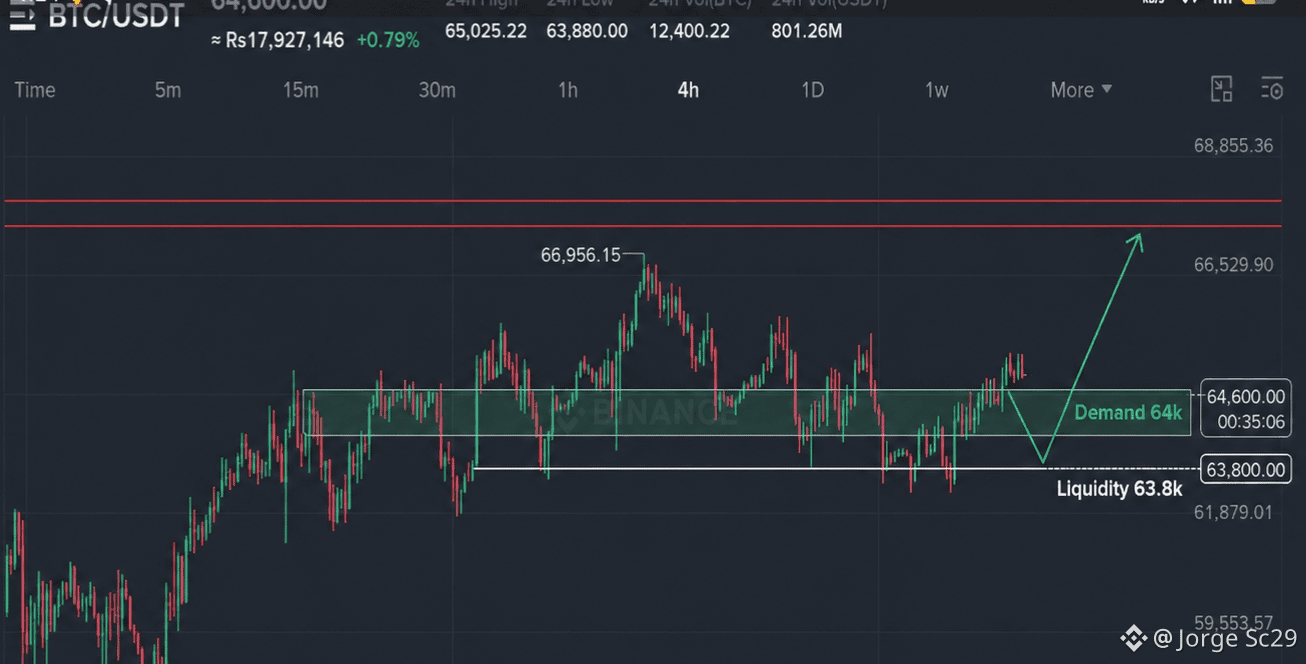Click the candle countdown 00:35:06
Screen dimensions: 1306x664
click(x=1251, y=422)
